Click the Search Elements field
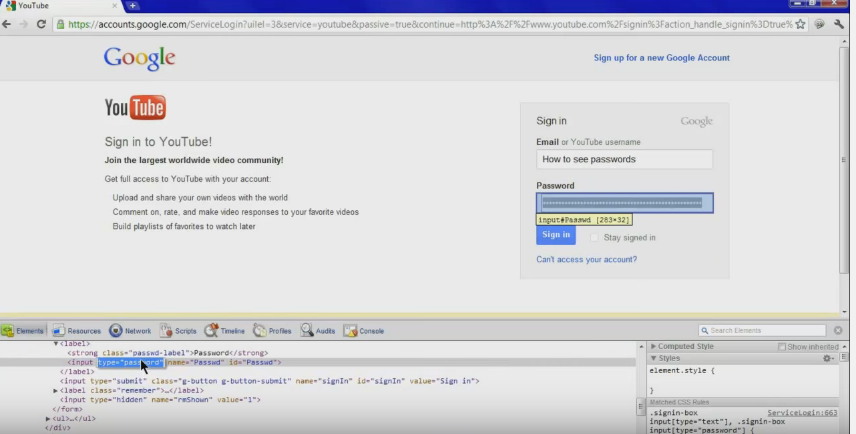 (x=762, y=330)
